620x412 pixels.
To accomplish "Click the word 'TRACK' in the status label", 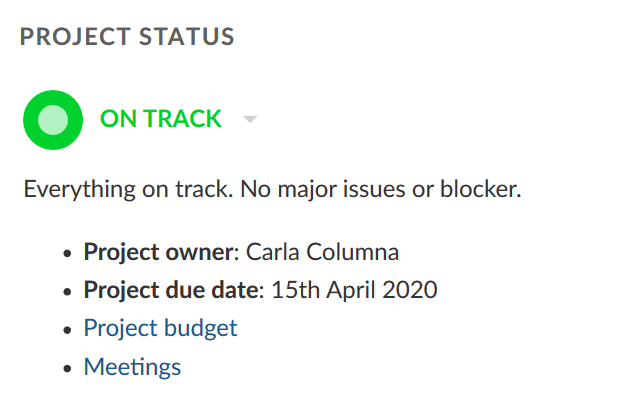I will [x=185, y=119].
